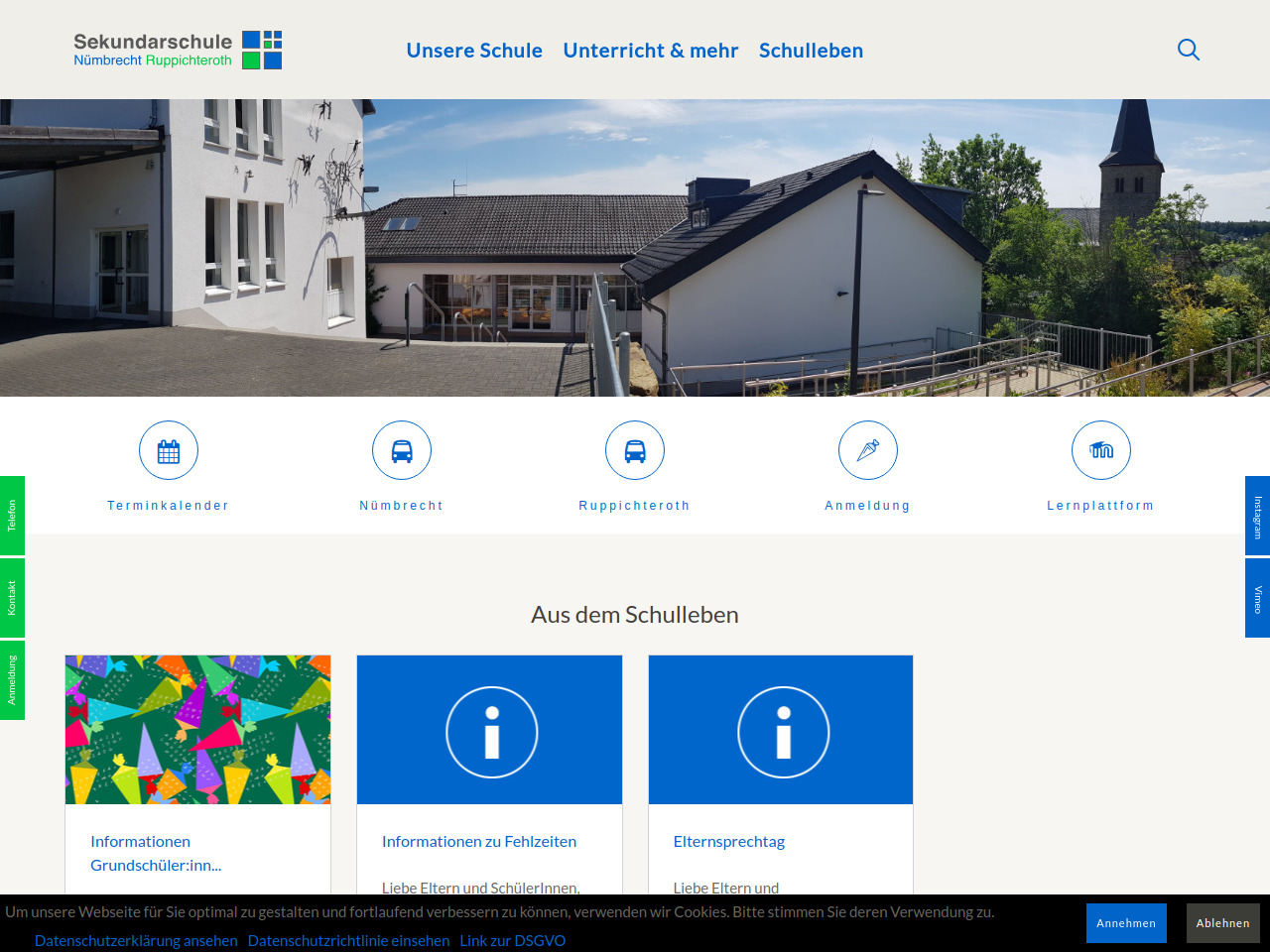Open Datenschutzerklärung ansehen link
Viewport: 1270px width, 952px height.
click(136, 940)
